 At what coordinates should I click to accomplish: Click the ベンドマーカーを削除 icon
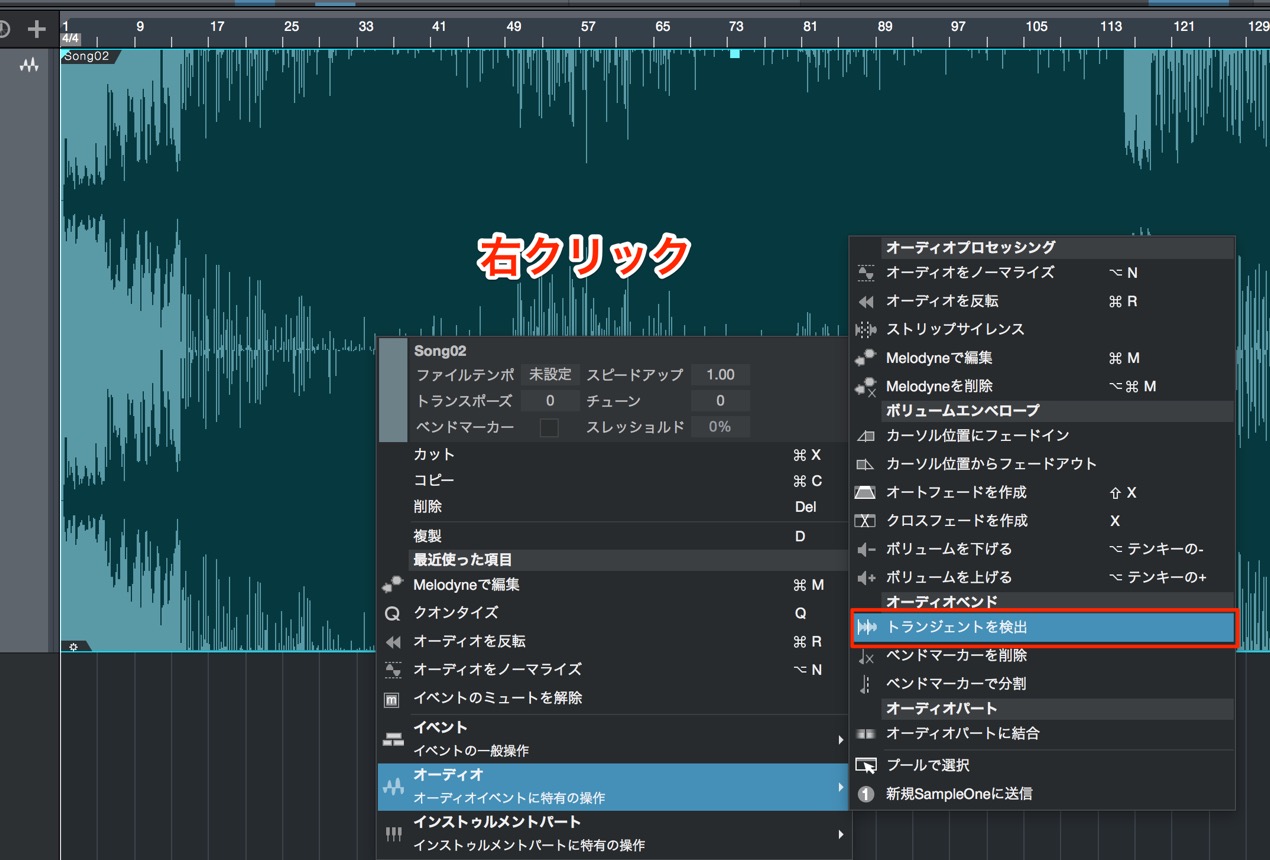[866, 656]
